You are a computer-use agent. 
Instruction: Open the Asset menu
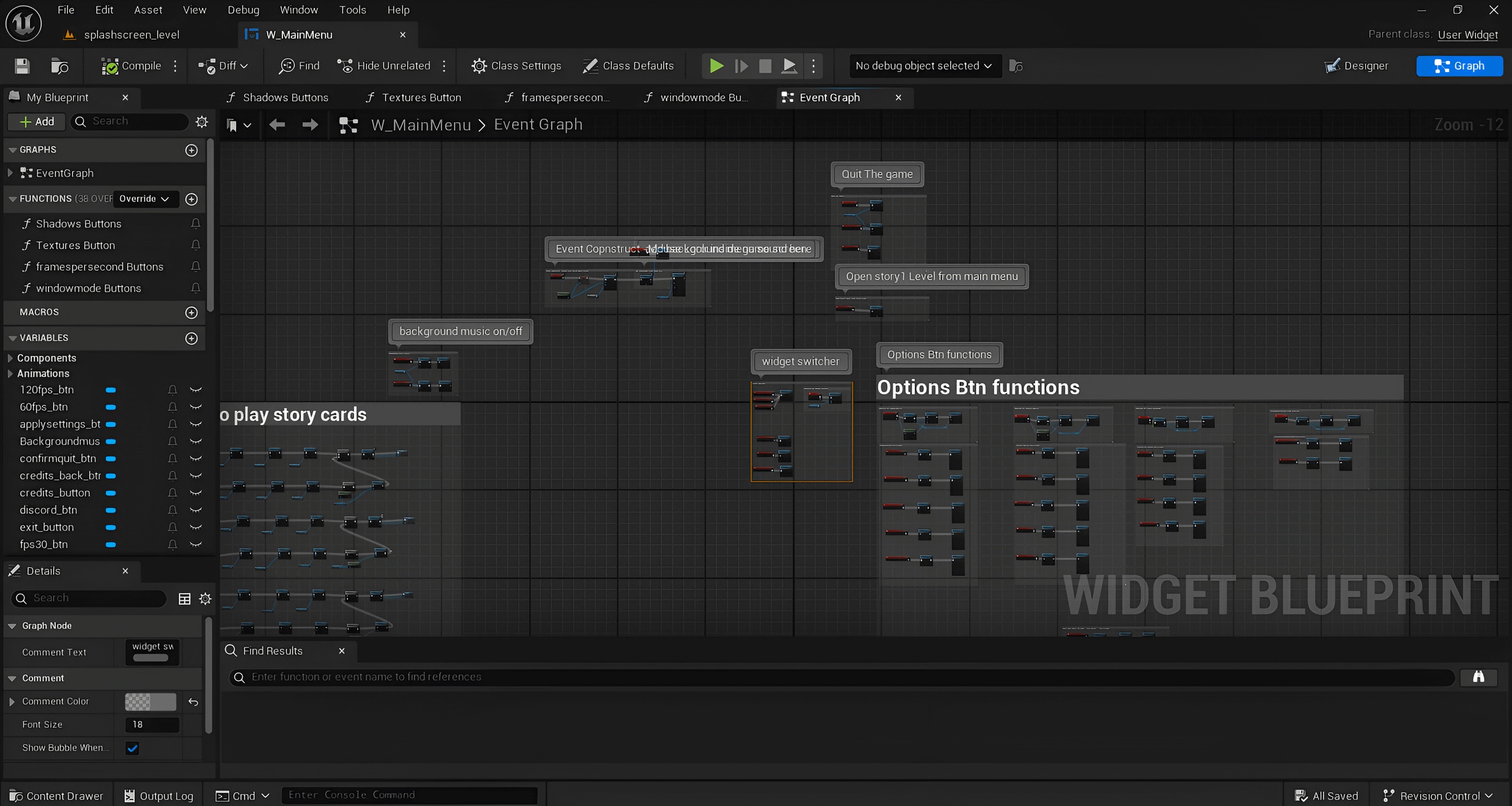tap(148, 10)
